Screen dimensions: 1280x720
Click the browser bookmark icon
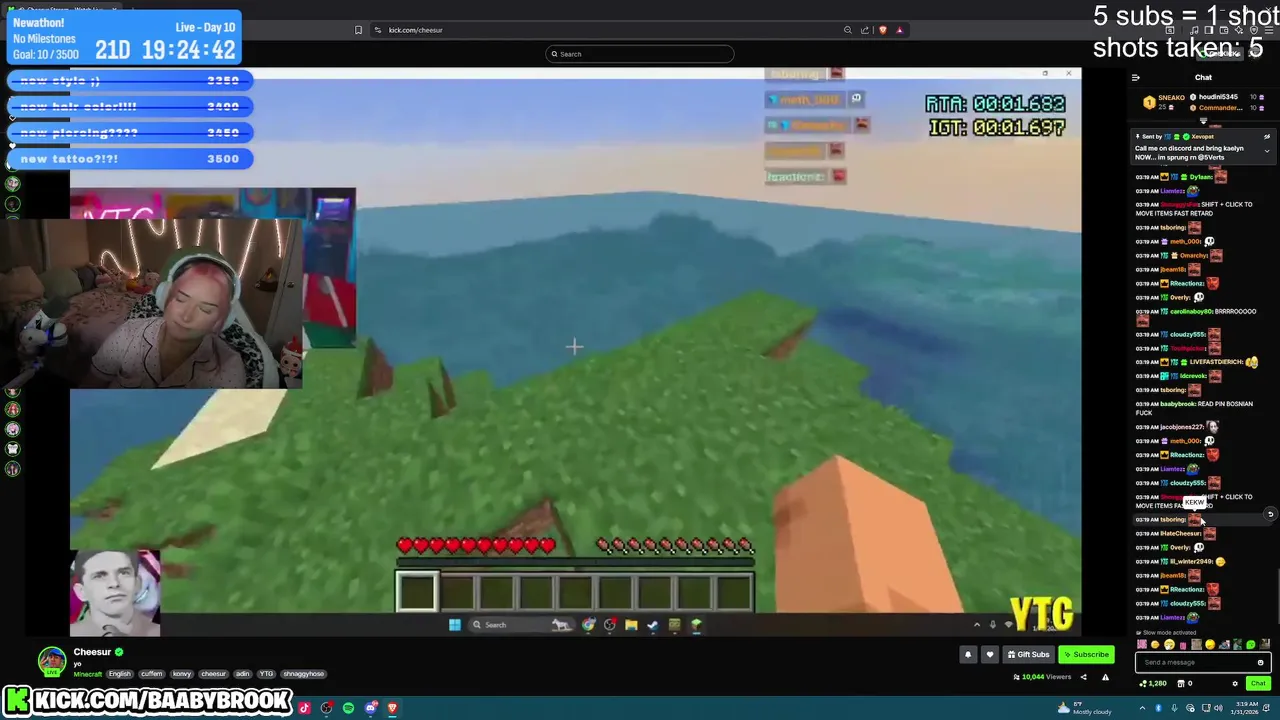[x=359, y=30]
